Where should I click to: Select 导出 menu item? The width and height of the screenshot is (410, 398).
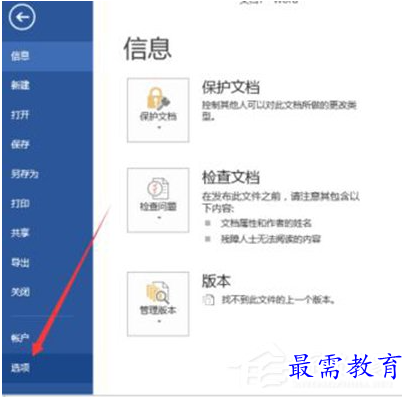coord(47,262)
